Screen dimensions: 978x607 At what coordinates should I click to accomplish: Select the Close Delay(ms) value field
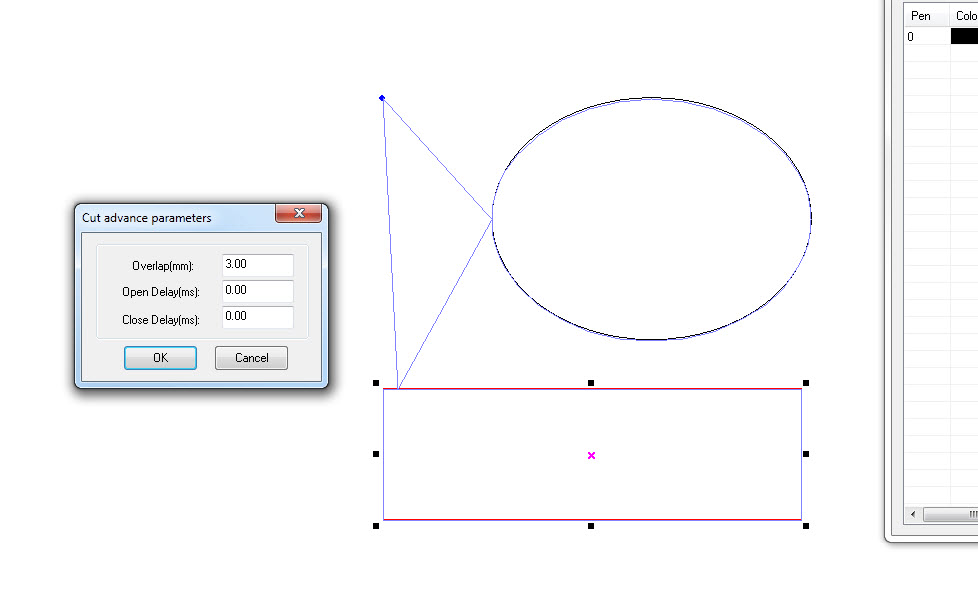257,317
